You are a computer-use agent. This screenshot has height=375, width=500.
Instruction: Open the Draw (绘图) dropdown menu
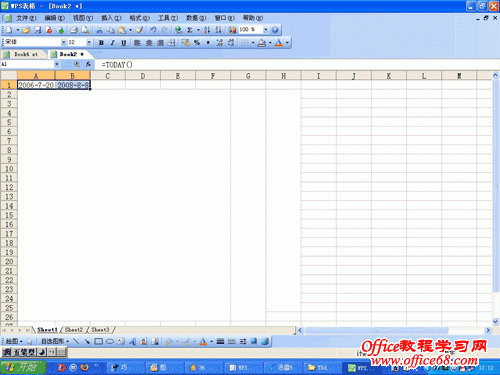pyautogui.click(x=14, y=341)
